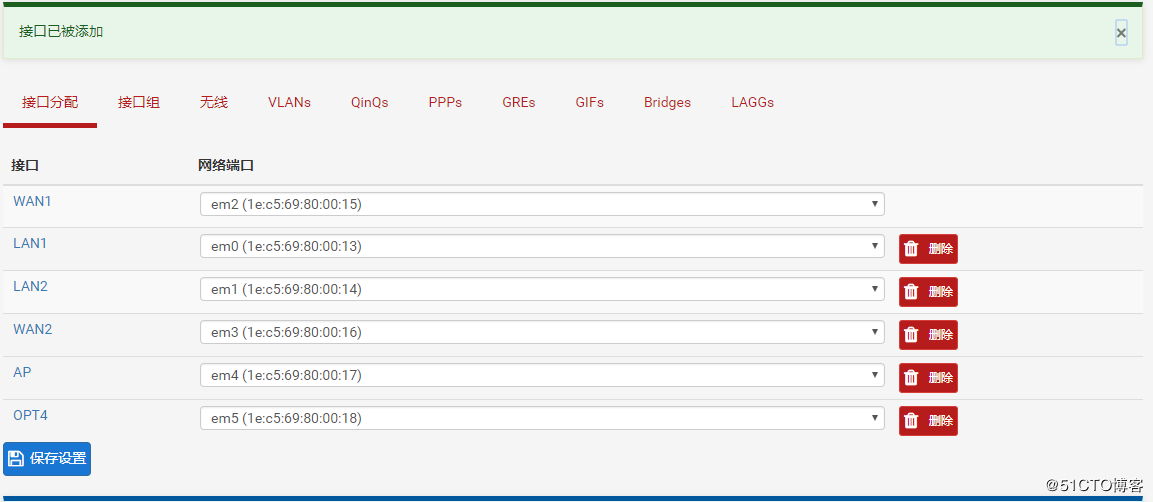Switch to the VLANs tab

point(289,103)
